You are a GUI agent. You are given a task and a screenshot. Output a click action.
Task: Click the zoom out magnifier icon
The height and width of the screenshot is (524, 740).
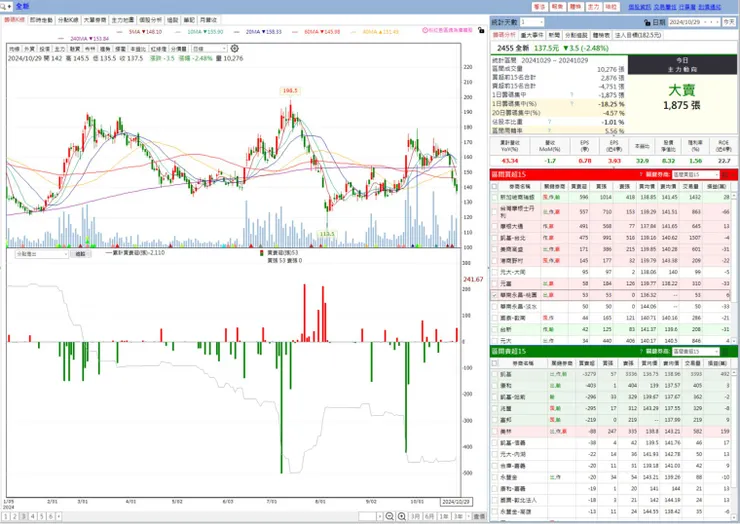(389, 516)
